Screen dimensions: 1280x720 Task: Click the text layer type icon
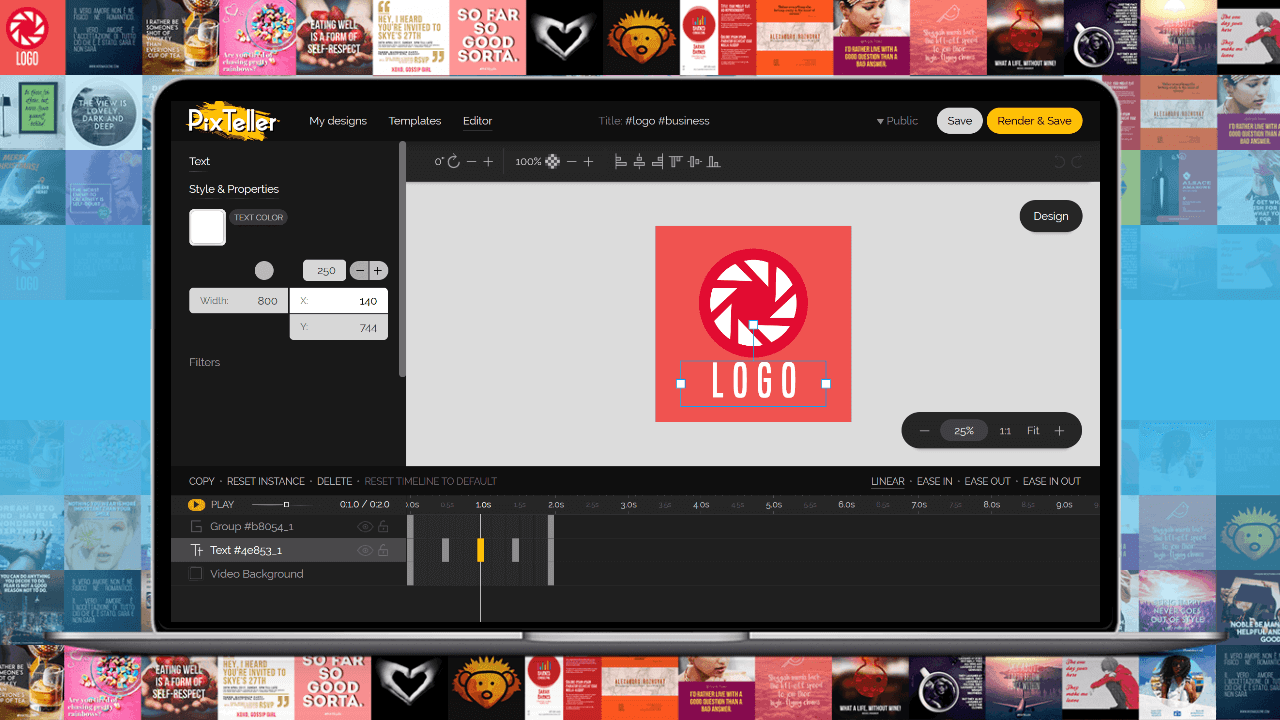pos(195,550)
